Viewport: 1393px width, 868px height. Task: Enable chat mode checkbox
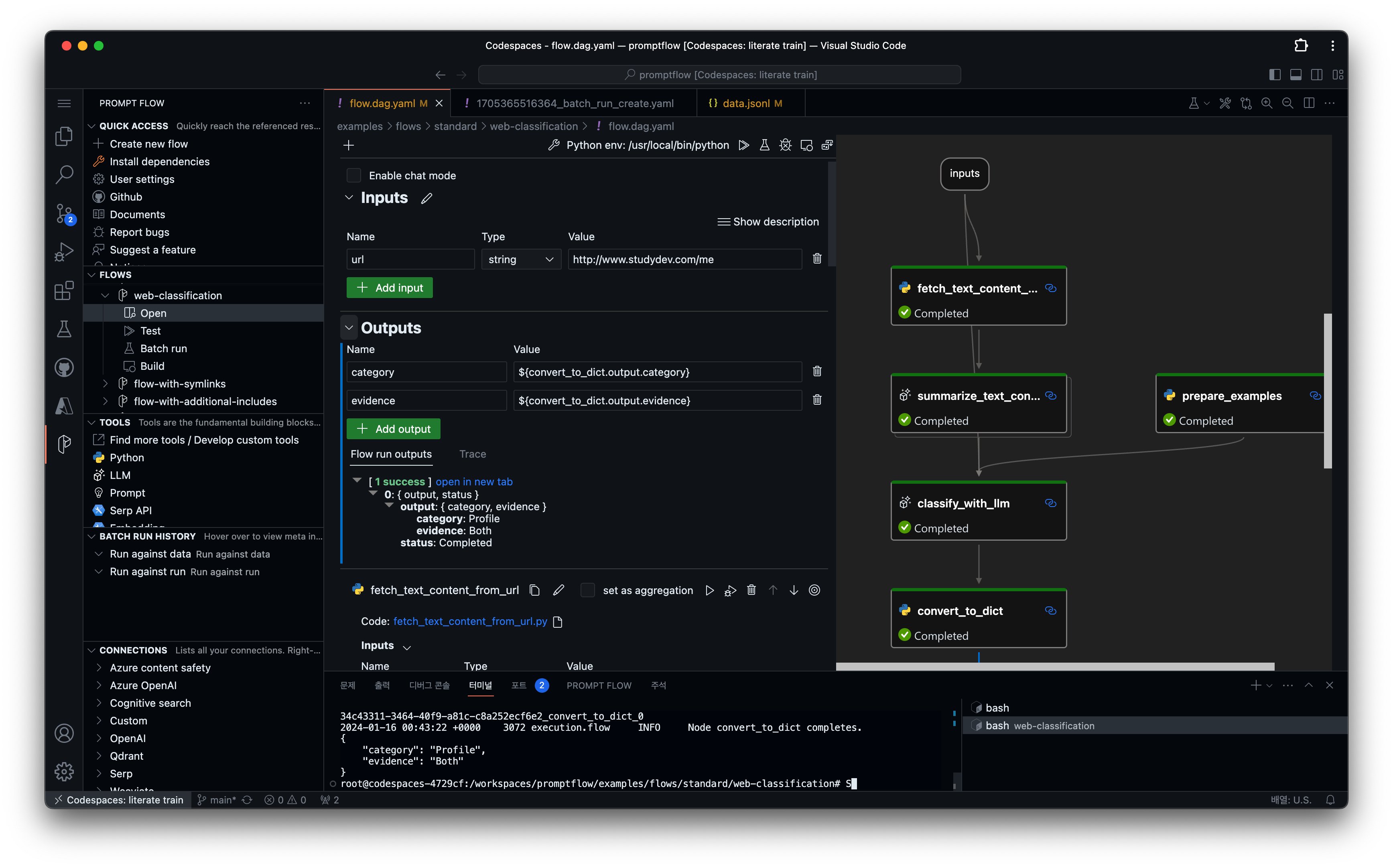(x=354, y=175)
